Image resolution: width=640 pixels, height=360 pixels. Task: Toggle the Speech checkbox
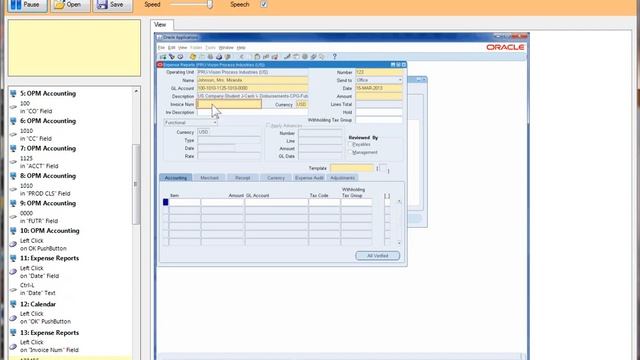click(264, 4)
